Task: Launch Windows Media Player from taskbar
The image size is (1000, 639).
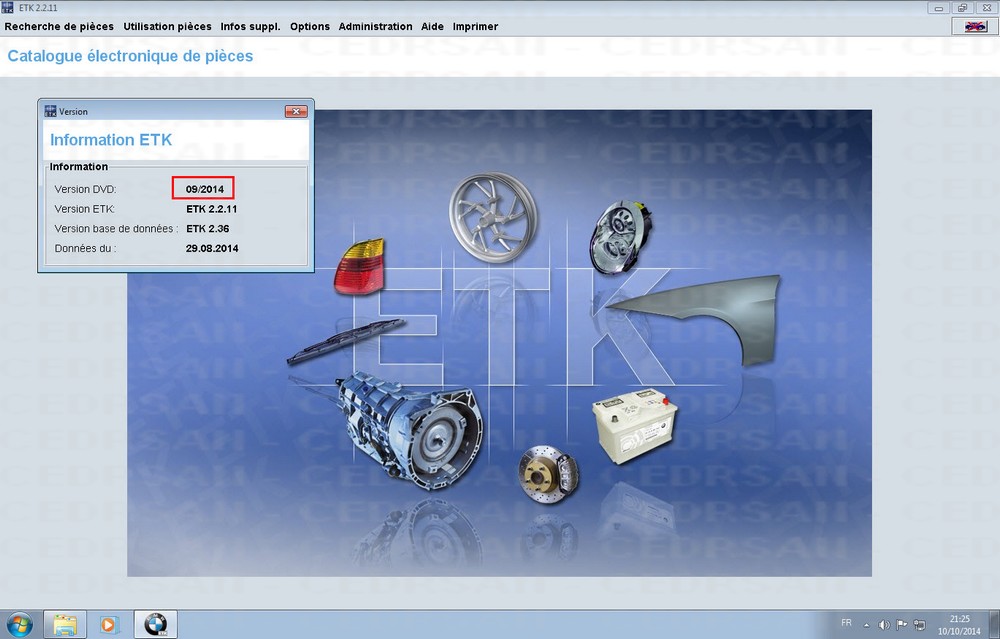Action: coord(108,624)
